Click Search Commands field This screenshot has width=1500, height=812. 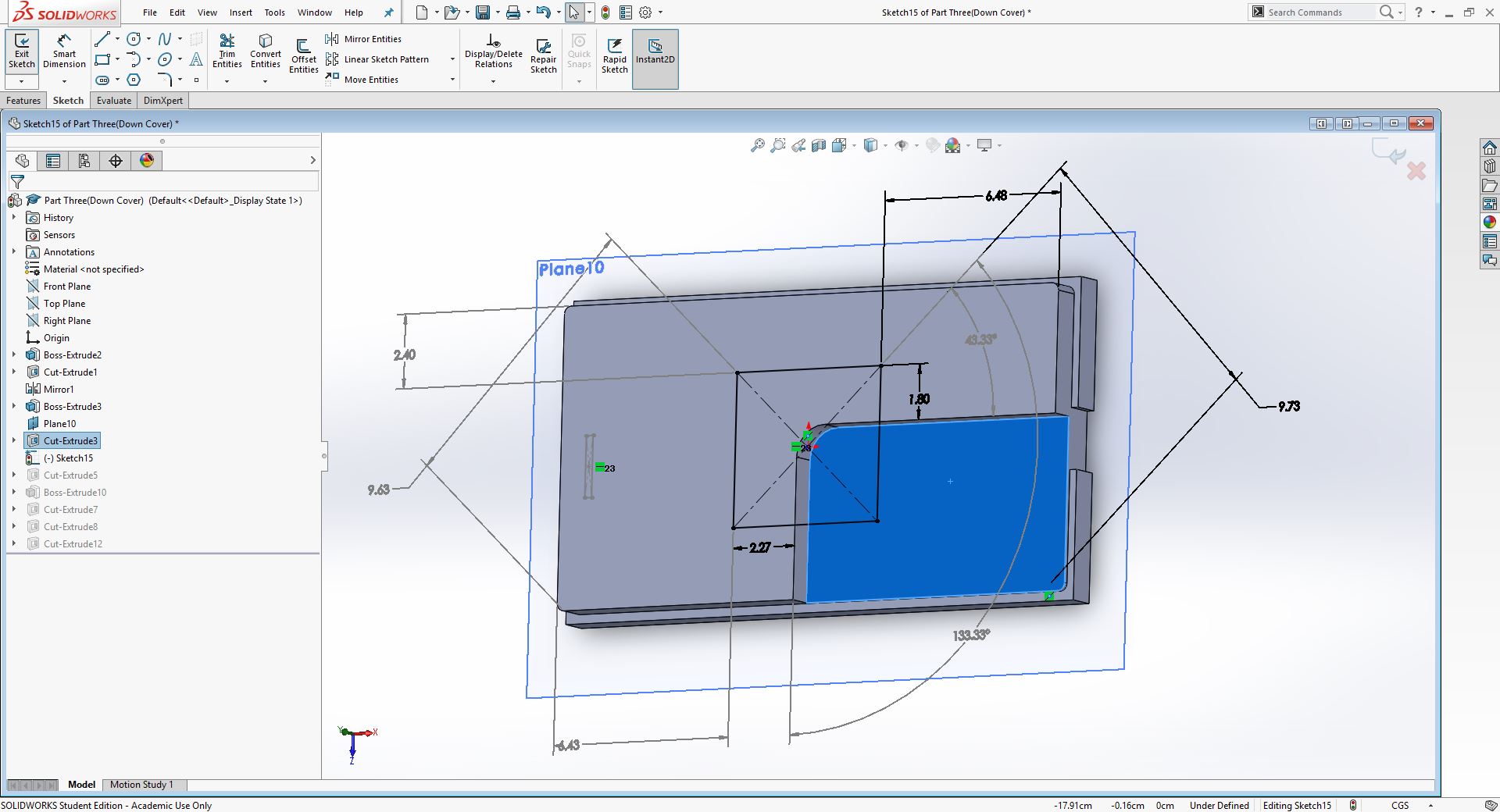click(x=1318, y=12)
